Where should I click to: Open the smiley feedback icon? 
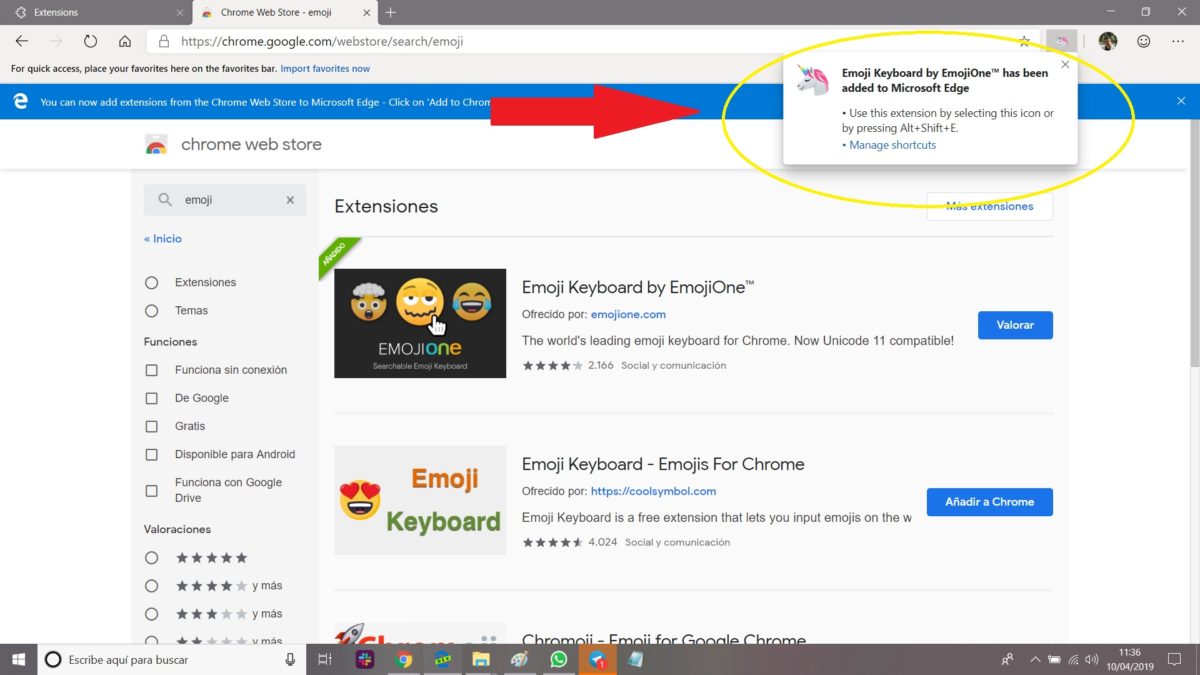[1144, 42]
